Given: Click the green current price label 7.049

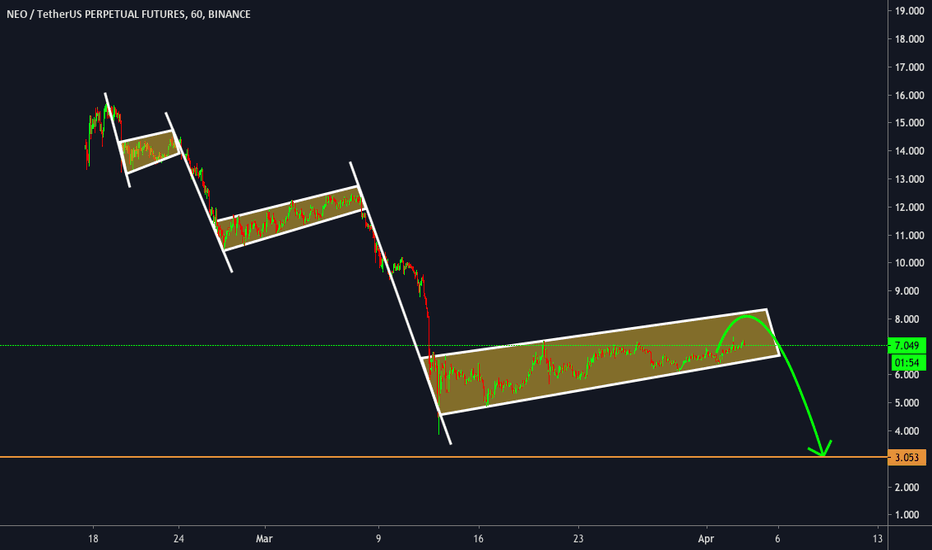Looking at the screenshot, I should 906,345.
